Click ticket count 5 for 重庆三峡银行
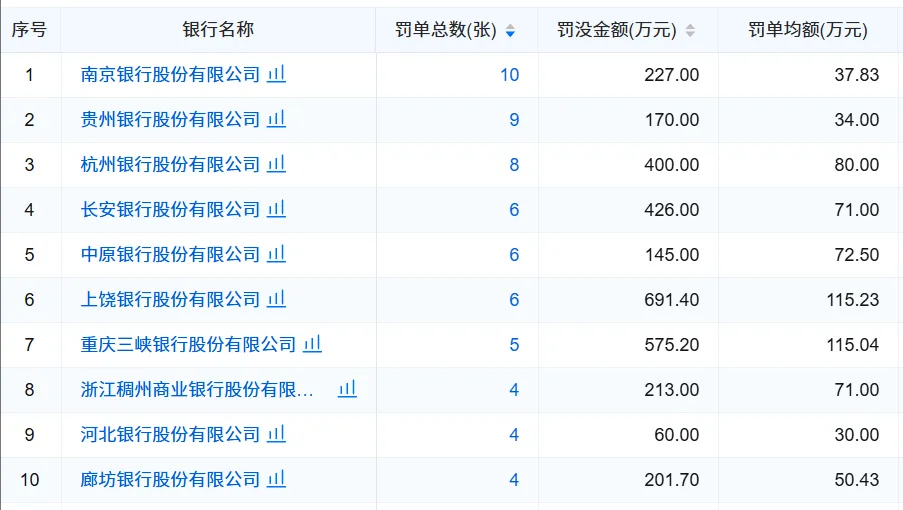903x510 pixels. 514,345
